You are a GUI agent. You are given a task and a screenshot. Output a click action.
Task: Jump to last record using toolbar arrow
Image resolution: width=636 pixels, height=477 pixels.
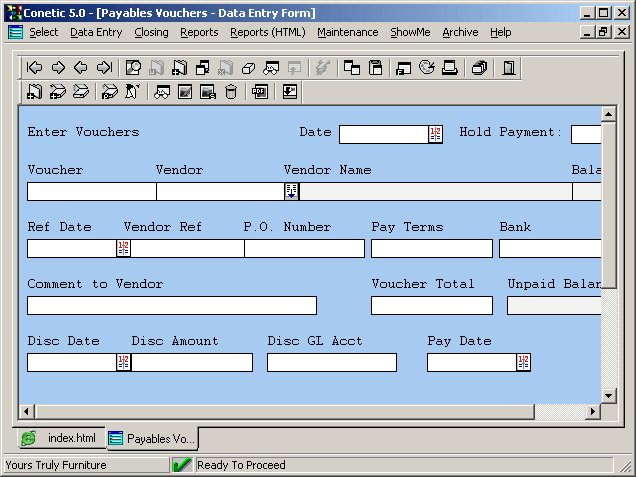click(x=104, y=68)
